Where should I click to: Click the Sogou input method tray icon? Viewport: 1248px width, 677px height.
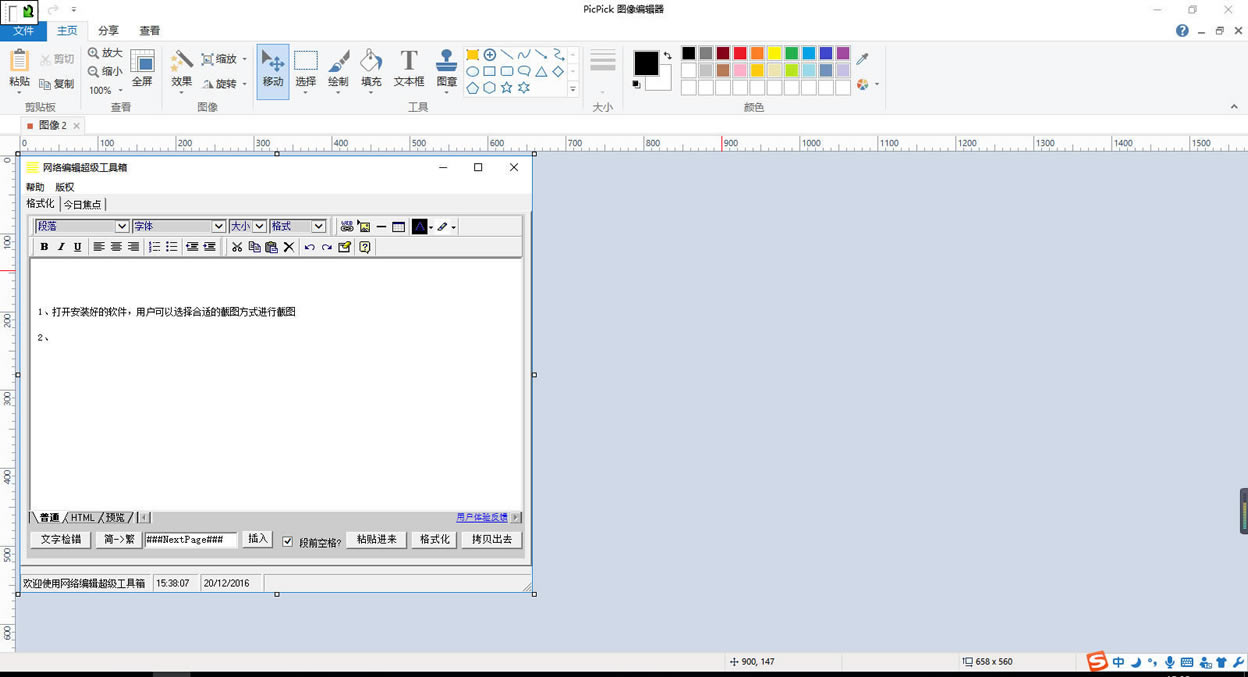pos(1097,662)
